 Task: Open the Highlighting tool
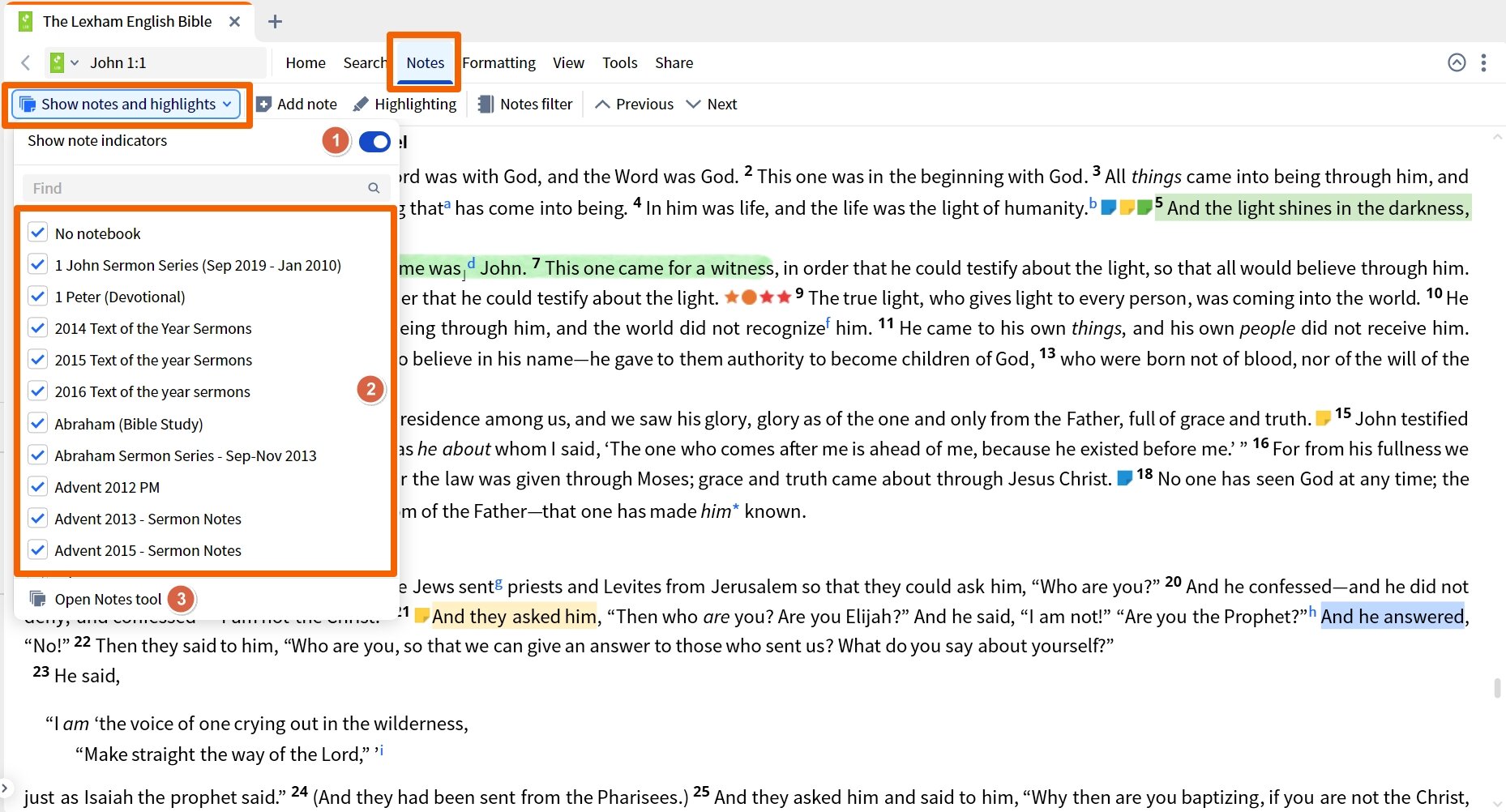click(x=405, y=104)
